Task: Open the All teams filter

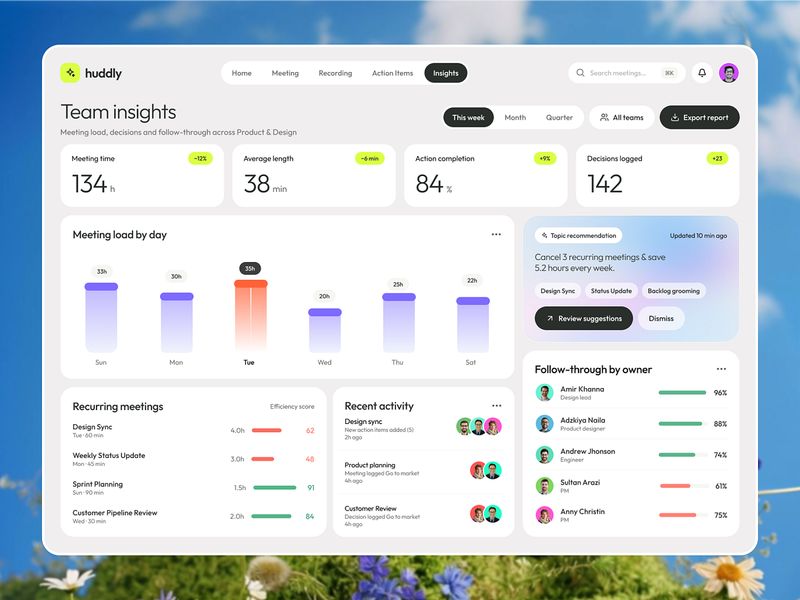Action: coord(621,117)
